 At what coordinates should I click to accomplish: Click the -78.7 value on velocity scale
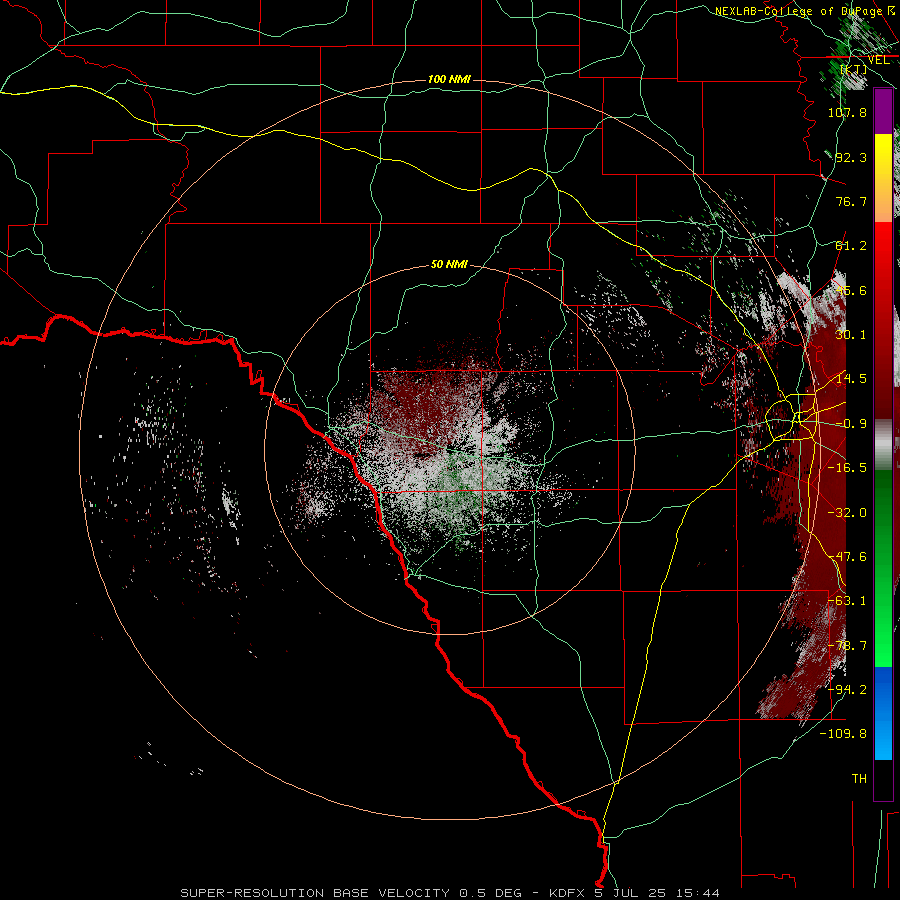(847, 646)
